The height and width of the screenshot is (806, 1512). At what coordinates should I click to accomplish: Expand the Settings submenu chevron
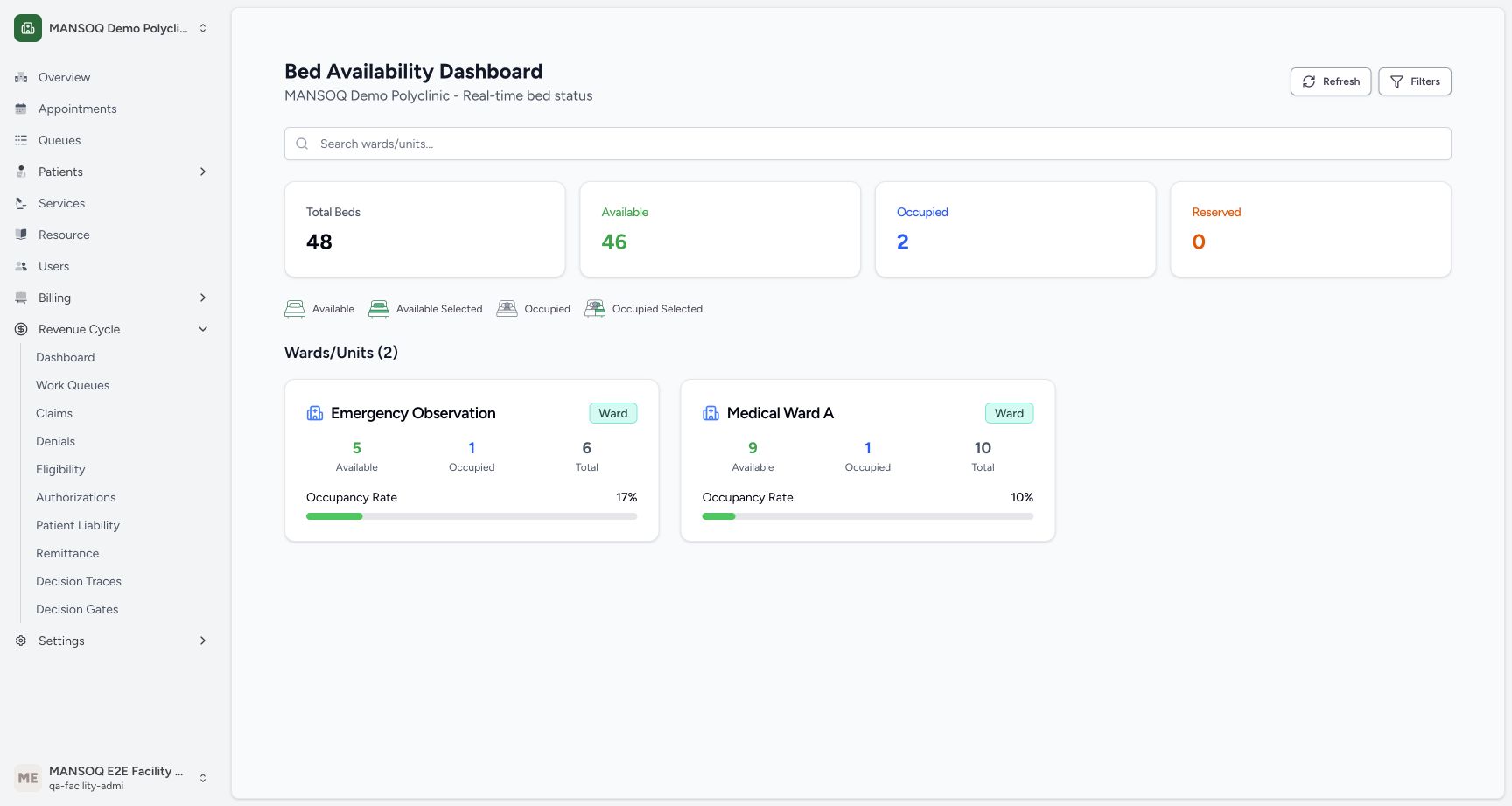203,641
